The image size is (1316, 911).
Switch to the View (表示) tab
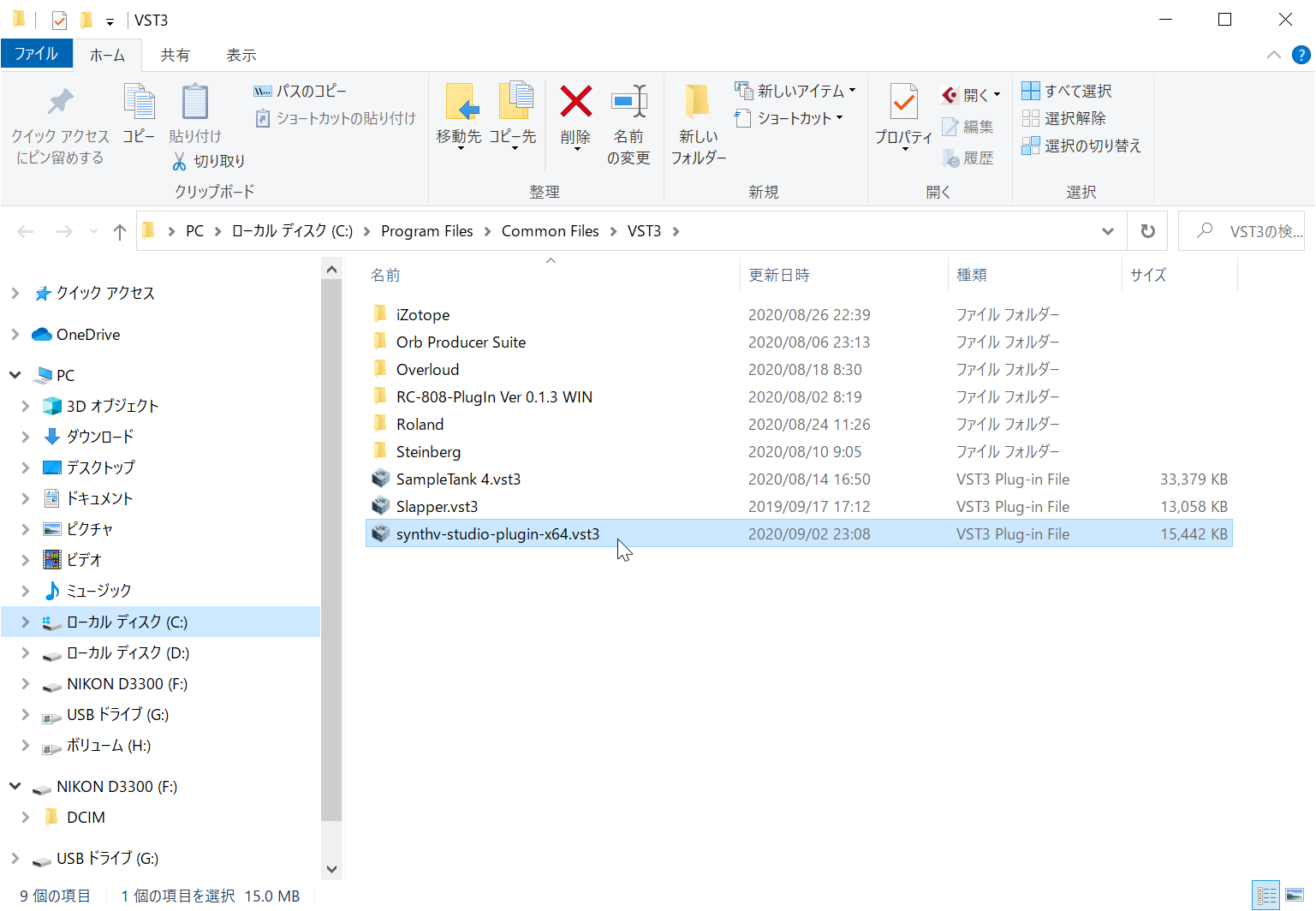[x=241, y=55]
